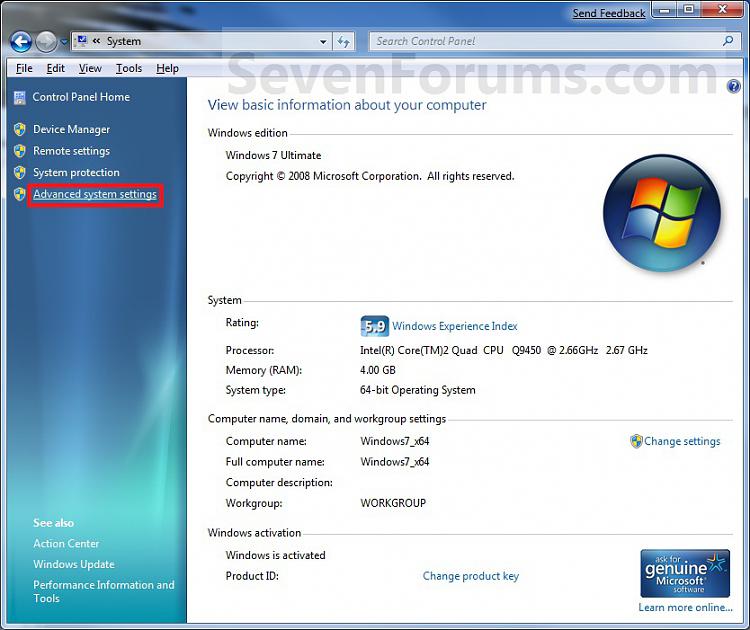Minimize the System window
The image size is (750, 630).
(x=664, y=10)
